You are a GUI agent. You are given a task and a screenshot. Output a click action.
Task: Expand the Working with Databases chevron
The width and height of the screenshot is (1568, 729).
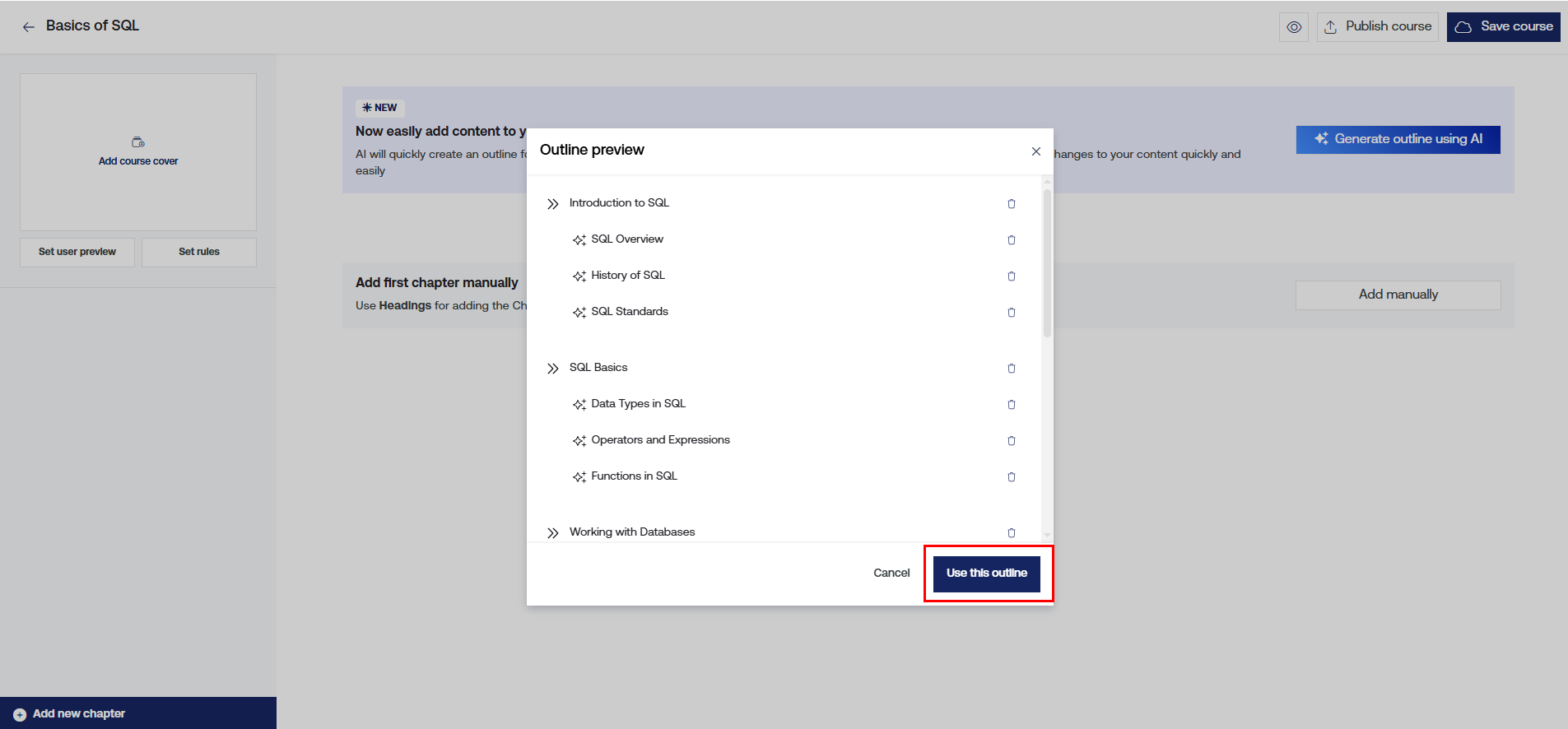pos(552,533)
